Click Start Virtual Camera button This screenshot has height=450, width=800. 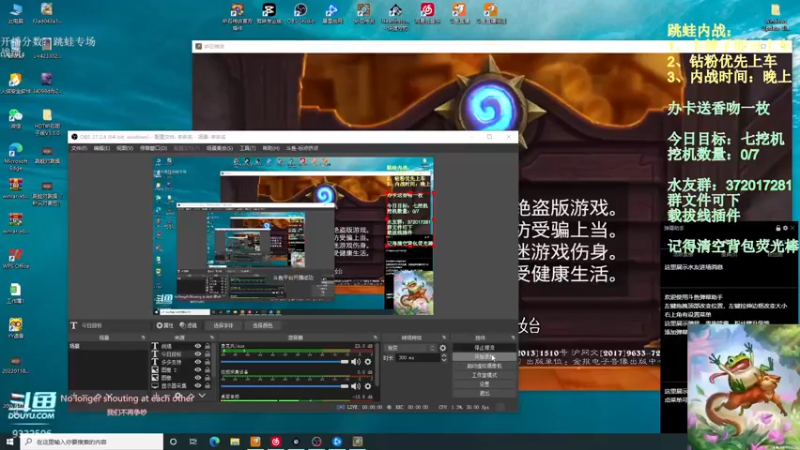[x=484, y=366]
